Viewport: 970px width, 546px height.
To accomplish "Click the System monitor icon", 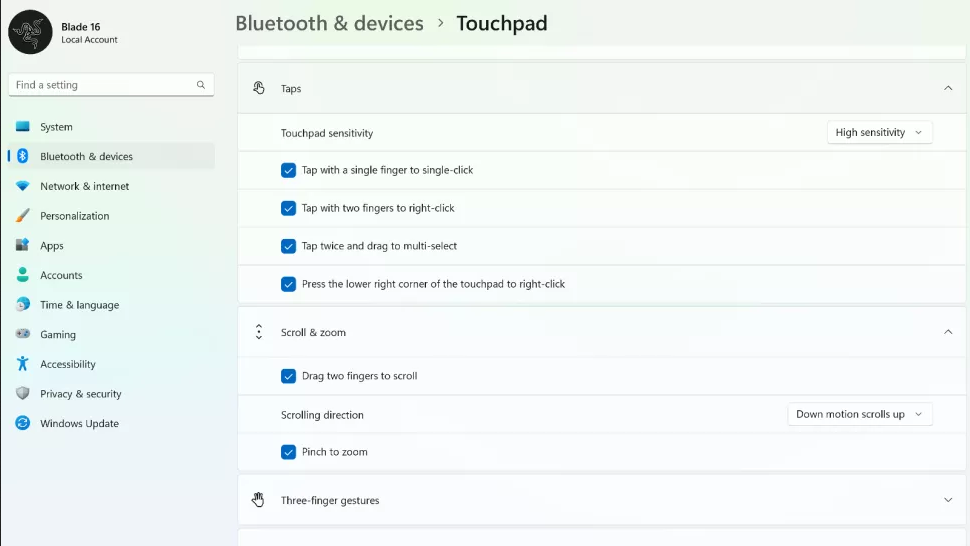I will pos(23,126).
